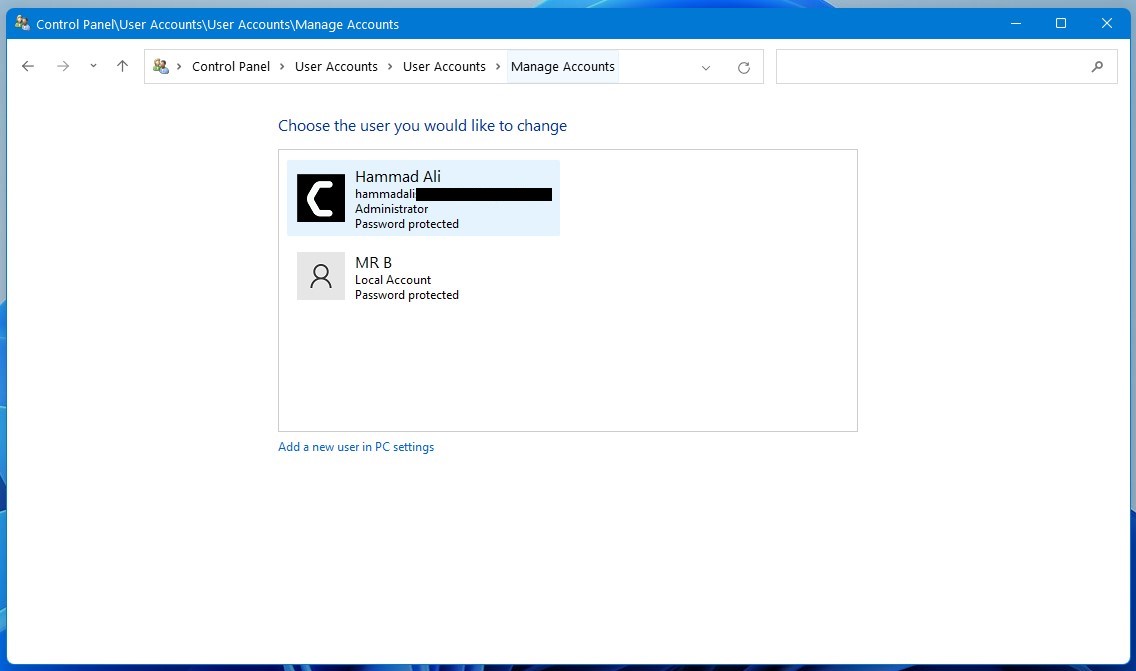Open address bar history dropdown
This screenshot has height=671, width=1136.
pos(706,67)
